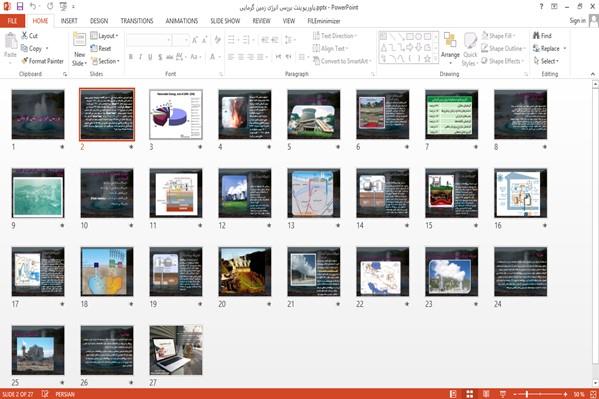The width and height of the screenshot is (599, 399).
Task: Click Convert to SmartArt button
Action: tap(342, 61)
